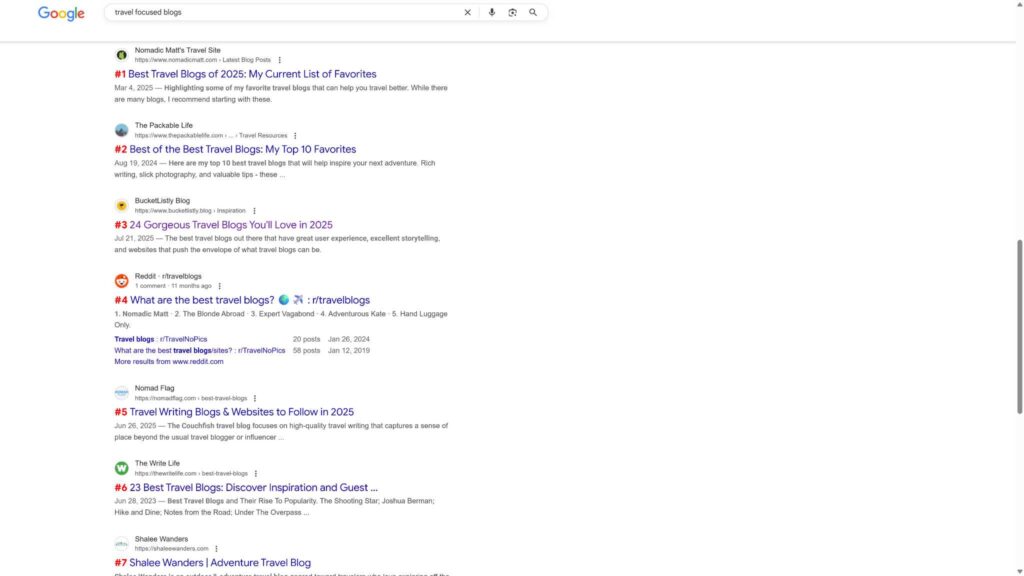
Task: Click Nomadic Matt's Travel Site name
Action: (178, 50)
